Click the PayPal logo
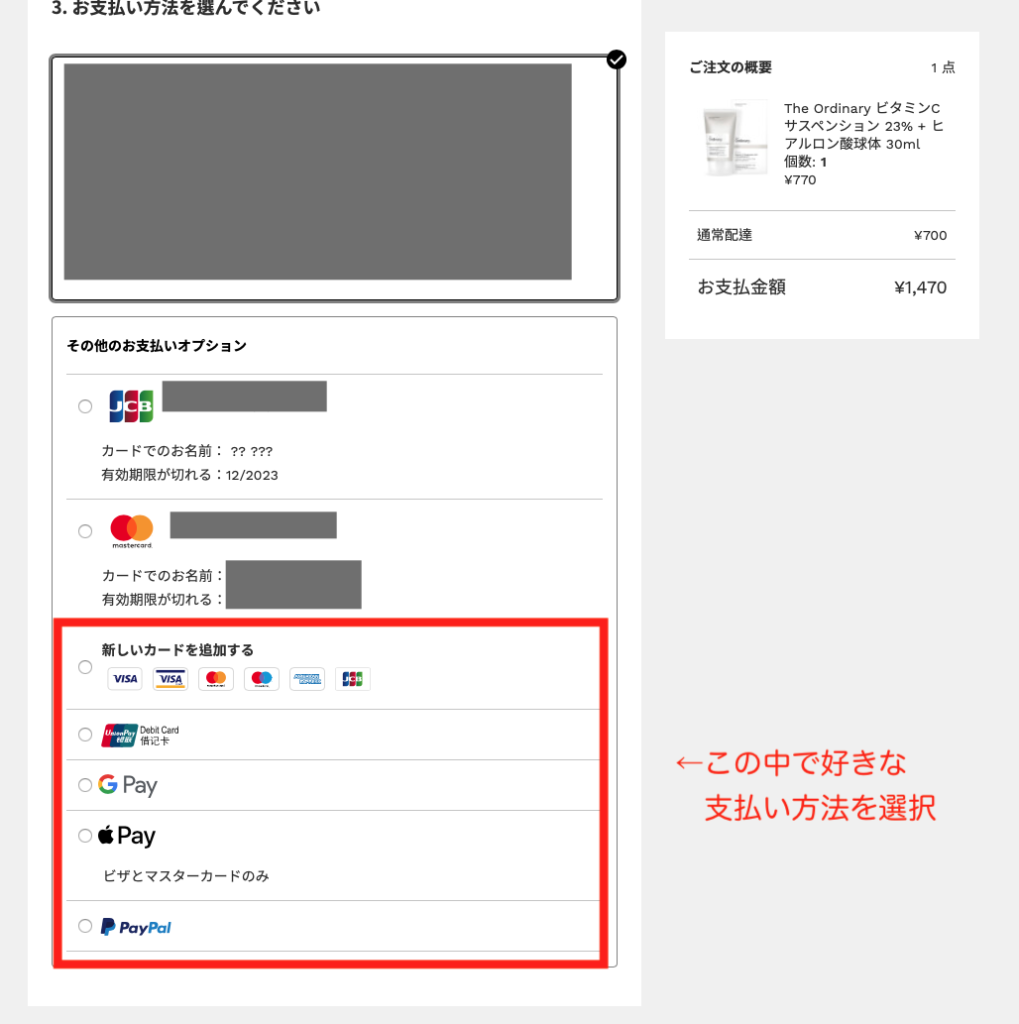Viewport: 1019px width, 1024px height. pyautogui.click(x=136, y=927)
